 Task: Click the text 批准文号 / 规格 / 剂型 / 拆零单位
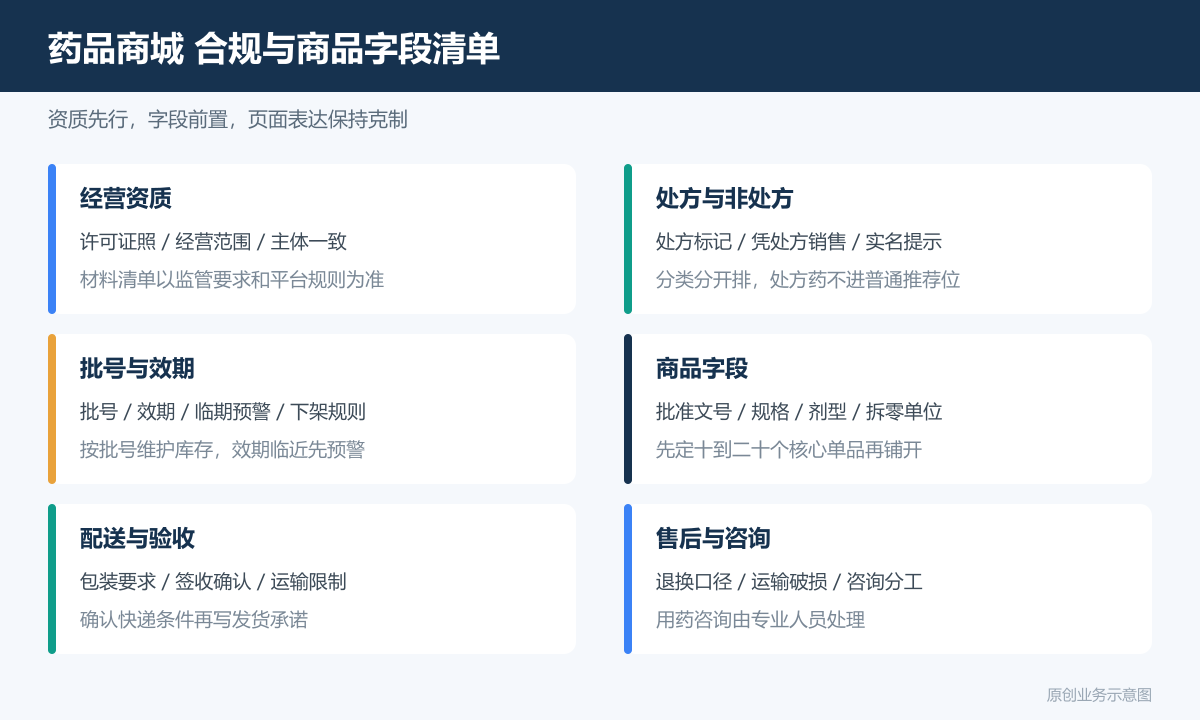(x=799, y=411)
